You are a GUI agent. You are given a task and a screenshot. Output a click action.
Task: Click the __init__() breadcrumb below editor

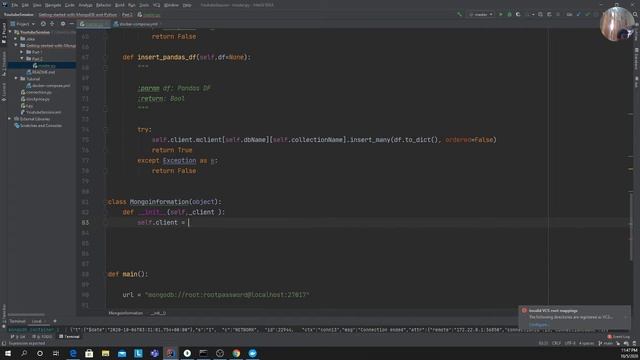pos(158,313)
